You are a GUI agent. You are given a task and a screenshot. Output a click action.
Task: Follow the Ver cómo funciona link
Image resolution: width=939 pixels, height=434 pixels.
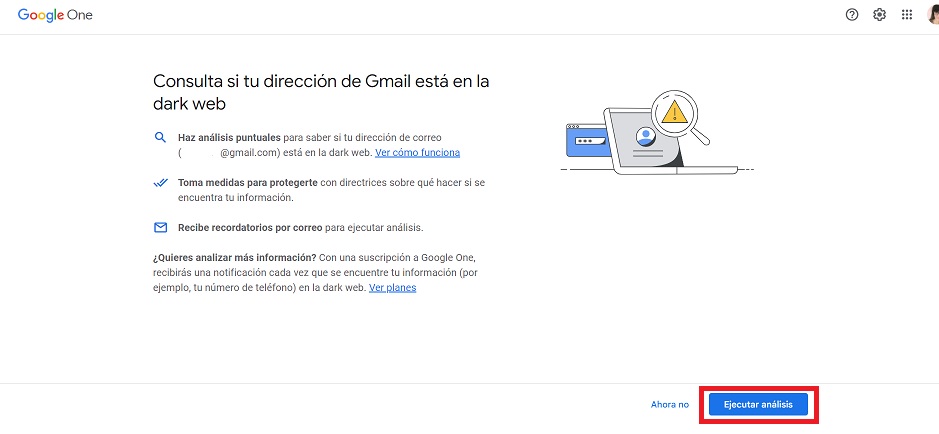point(417,153)
